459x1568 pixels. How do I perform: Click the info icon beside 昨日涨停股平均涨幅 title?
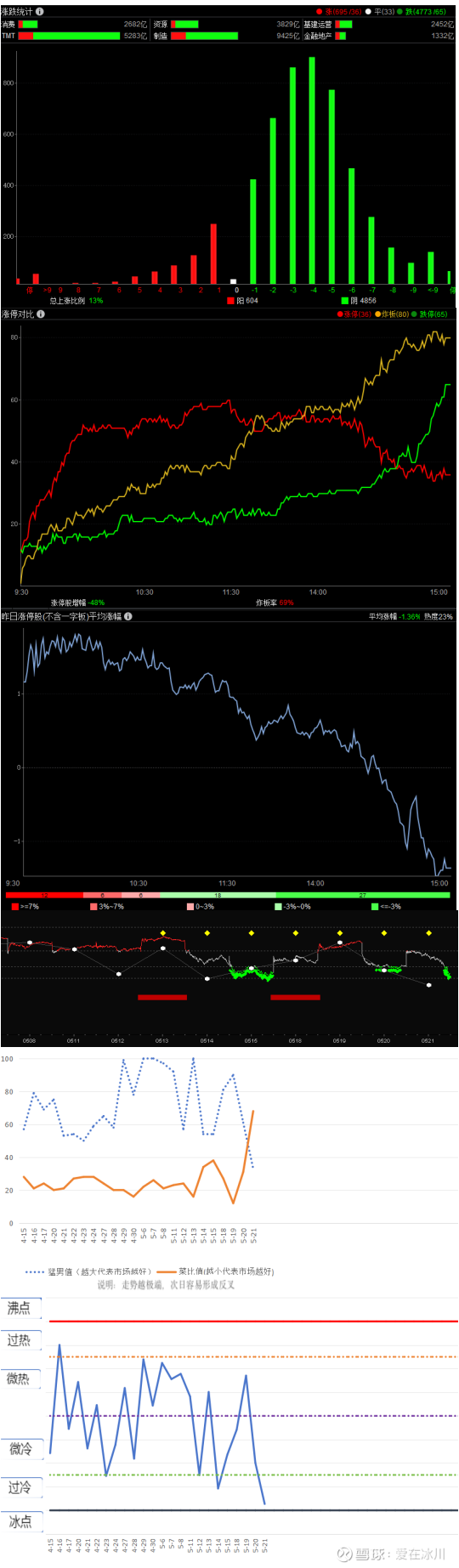(128, 616)
